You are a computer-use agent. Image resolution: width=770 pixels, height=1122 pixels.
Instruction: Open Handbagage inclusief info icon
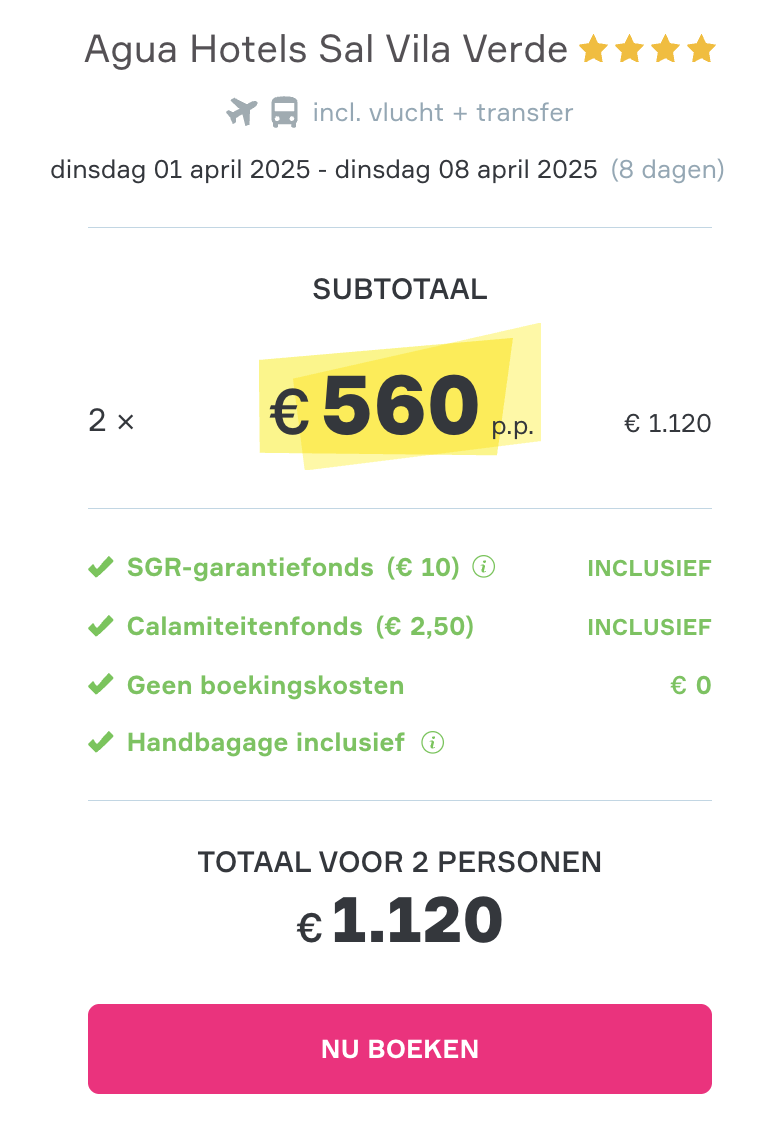click(x=432, y=743)
